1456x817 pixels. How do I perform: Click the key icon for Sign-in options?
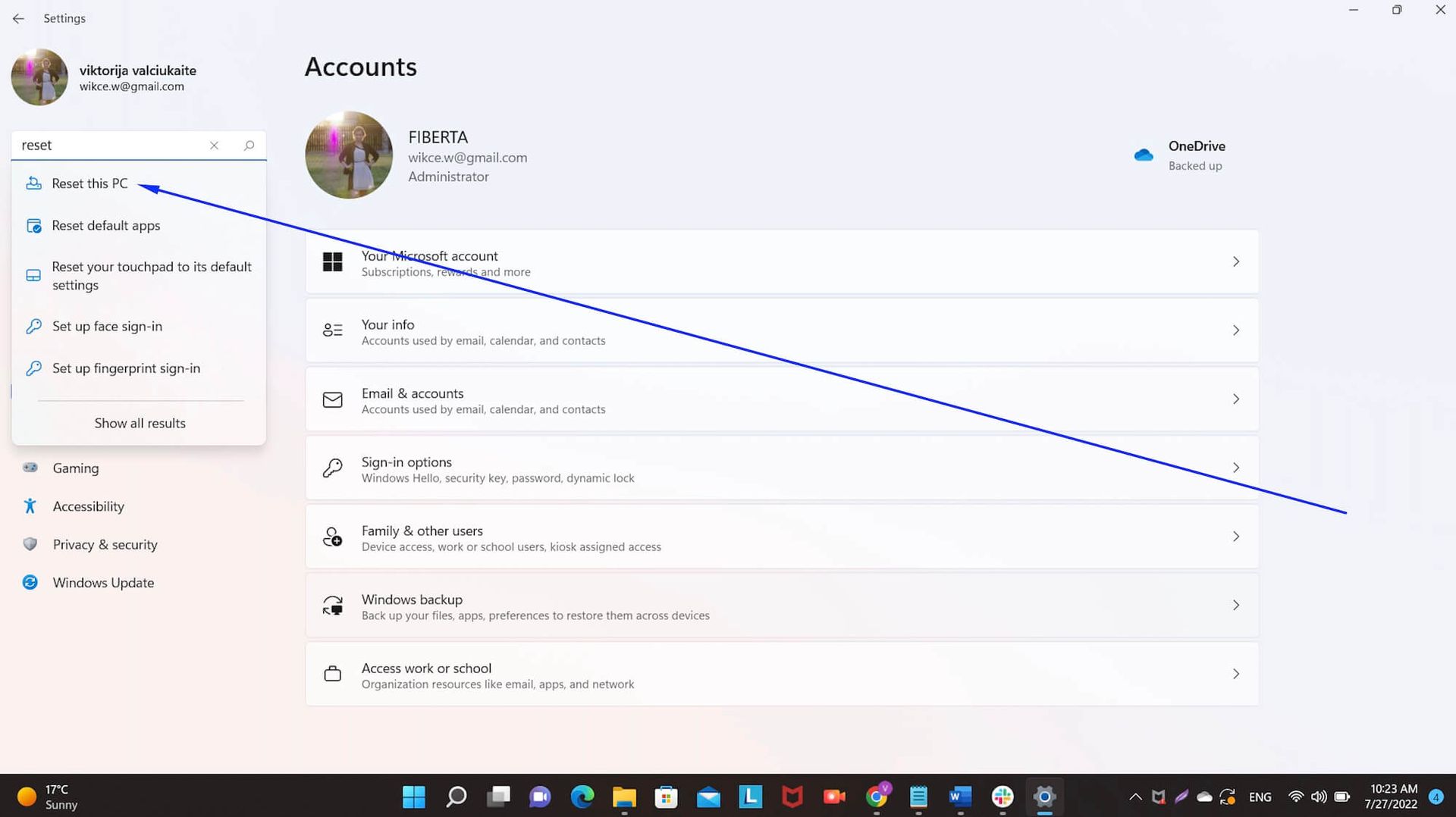pyautogui.click(x=333, y=468)
